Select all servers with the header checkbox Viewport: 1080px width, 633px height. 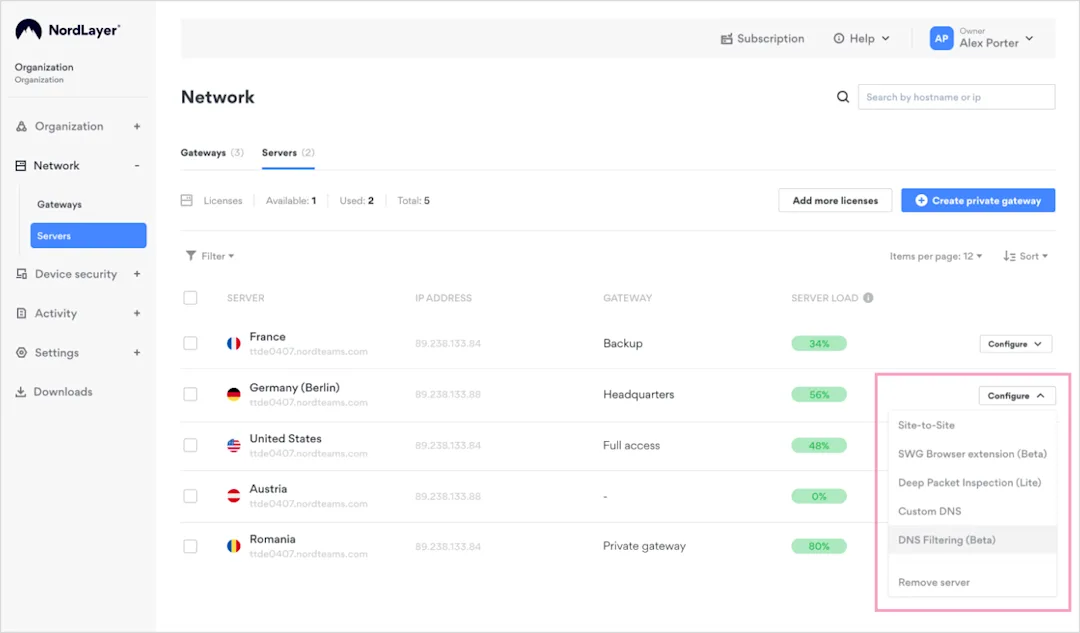pyautogui.click(x=190, y=297)
